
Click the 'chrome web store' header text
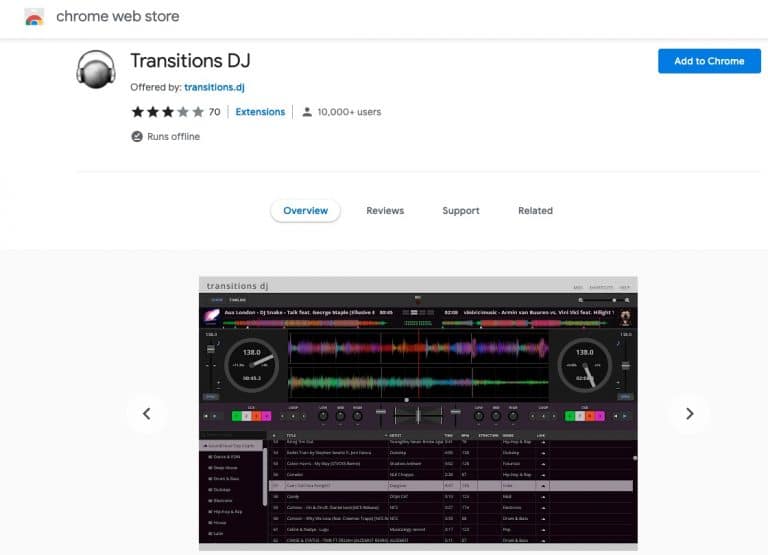tap(118, 17)
